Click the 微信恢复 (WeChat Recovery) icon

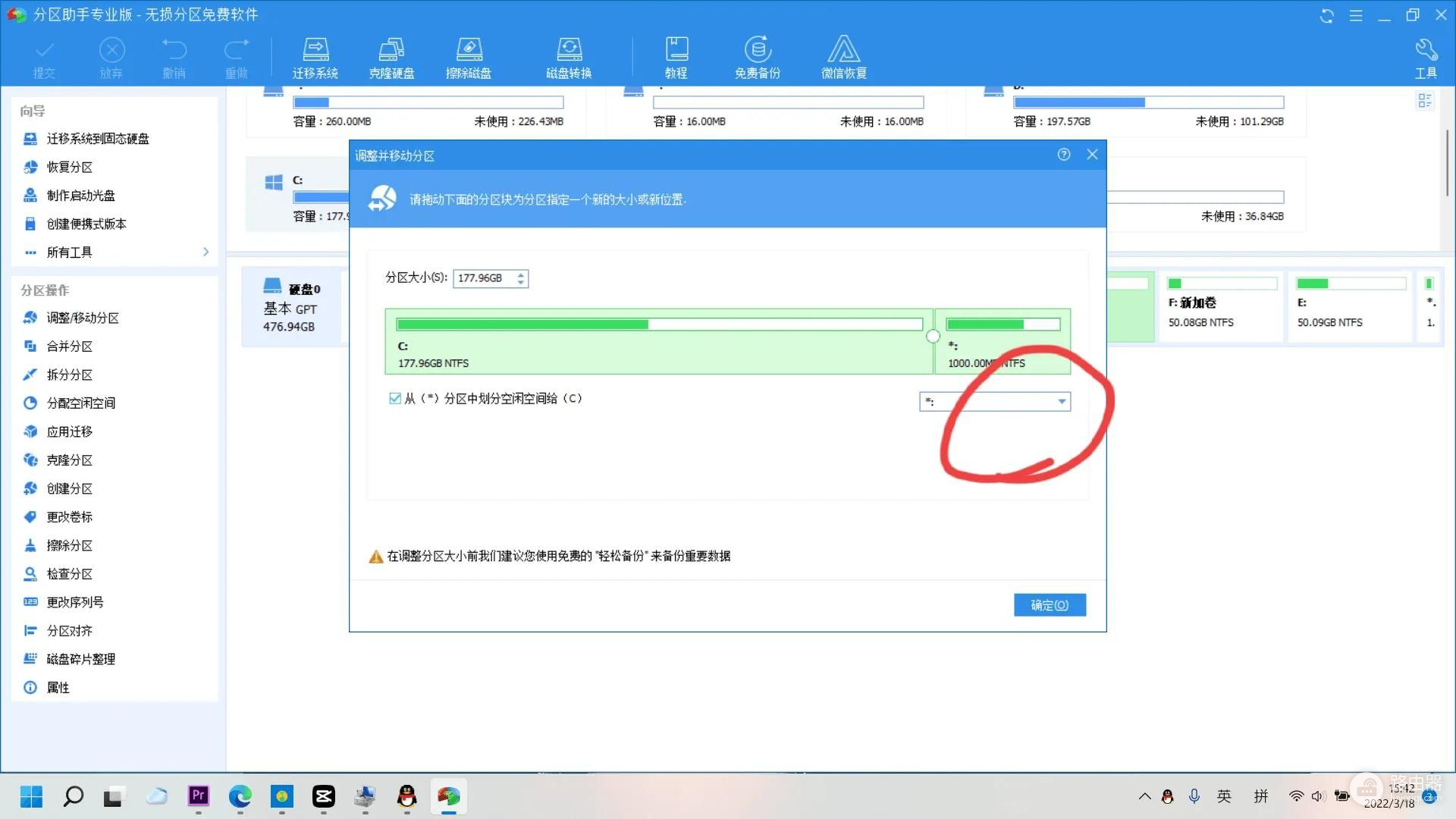(x=844, y=56)
